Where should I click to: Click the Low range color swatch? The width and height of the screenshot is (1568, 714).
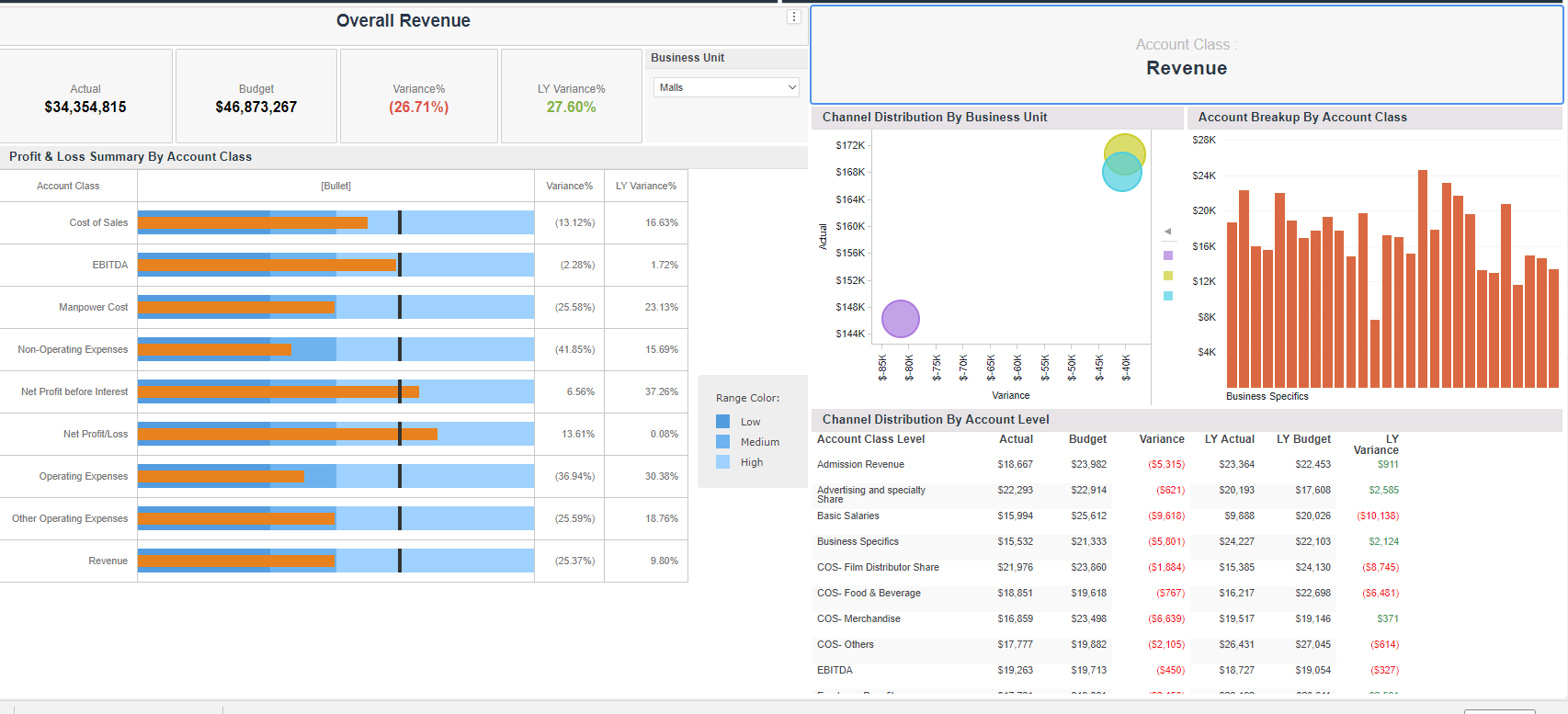[723, 422]
